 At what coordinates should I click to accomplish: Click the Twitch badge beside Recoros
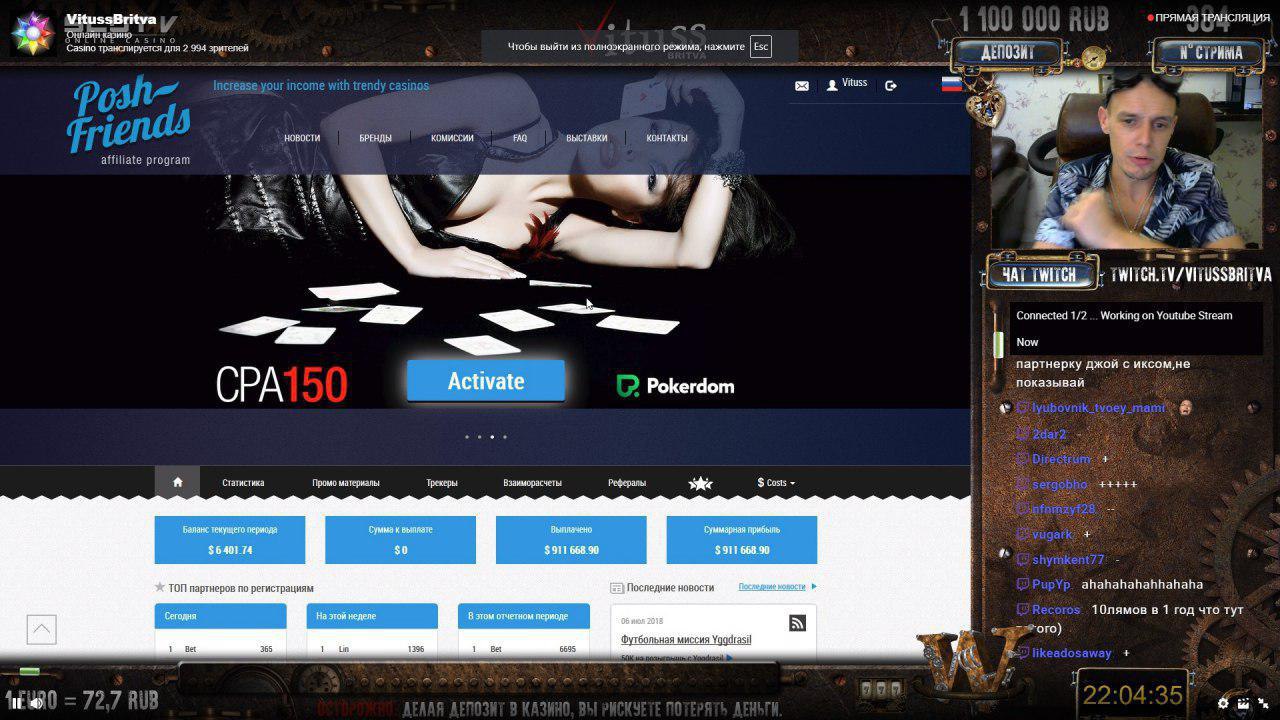pos(1022,609)
